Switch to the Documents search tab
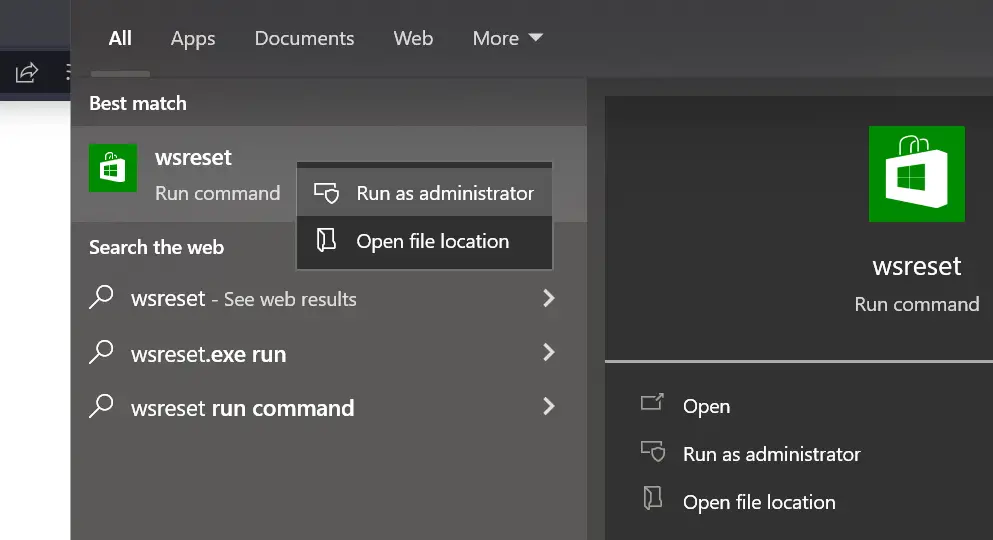993x540 pixels. 304,38
